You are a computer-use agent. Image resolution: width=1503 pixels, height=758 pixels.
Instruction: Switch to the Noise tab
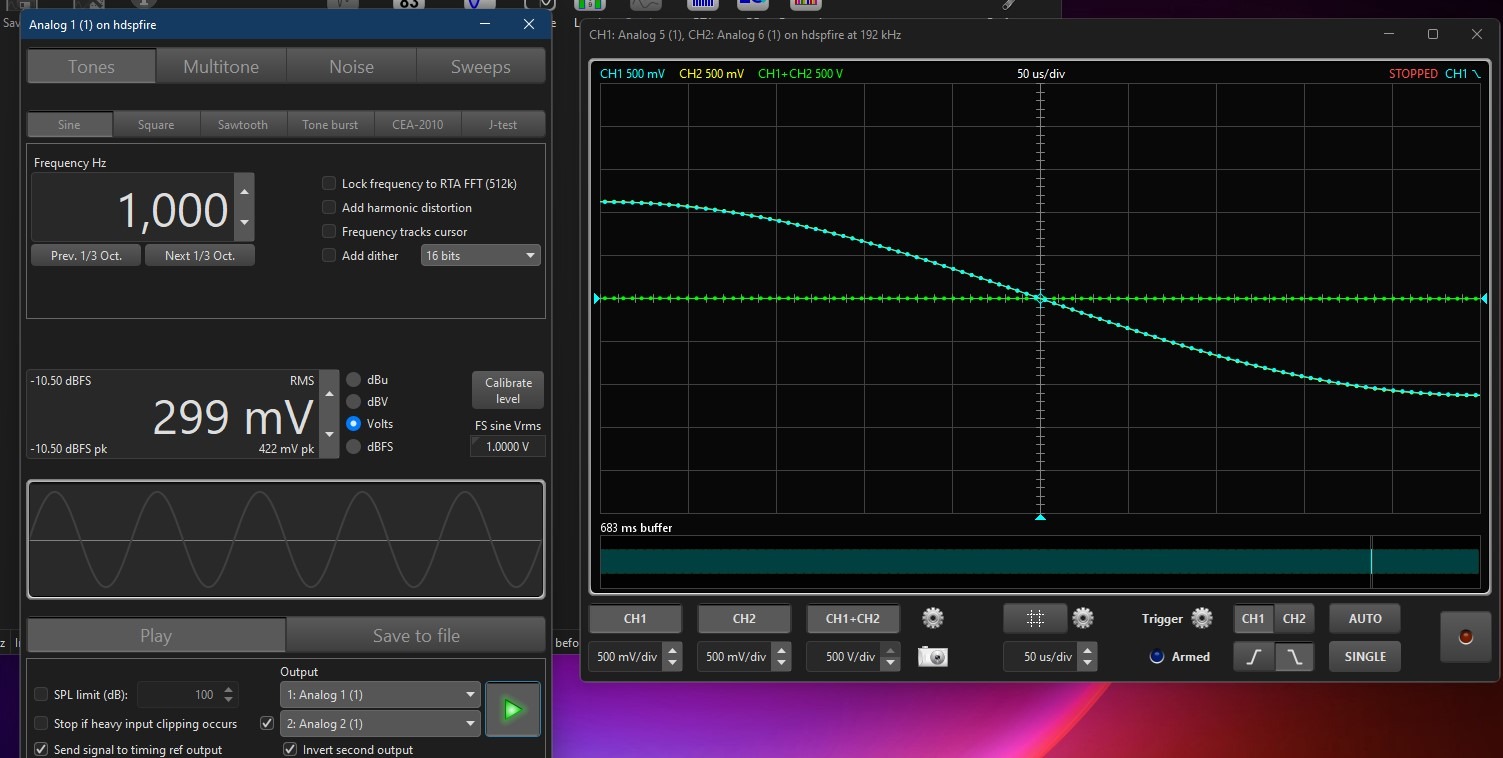pos(351,66)
